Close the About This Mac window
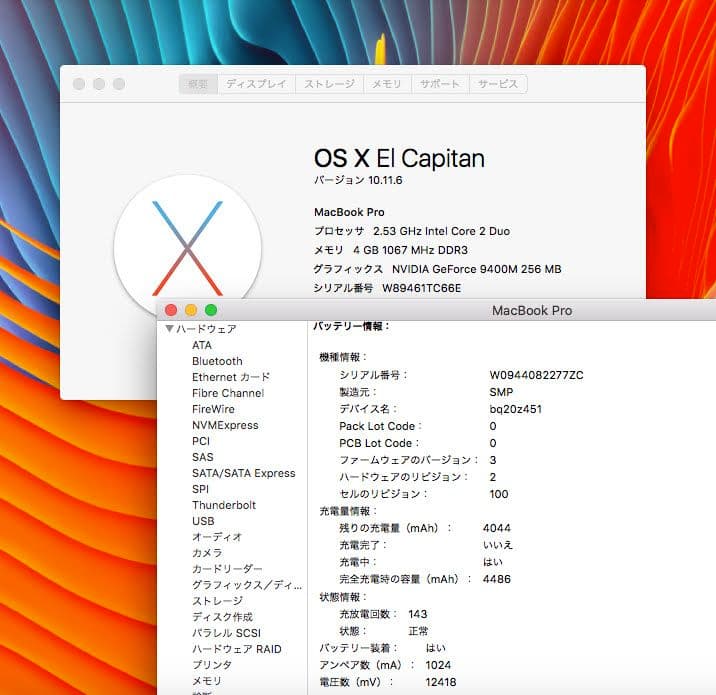The width and height of the screenshot is (716, 695). (79, 84)
